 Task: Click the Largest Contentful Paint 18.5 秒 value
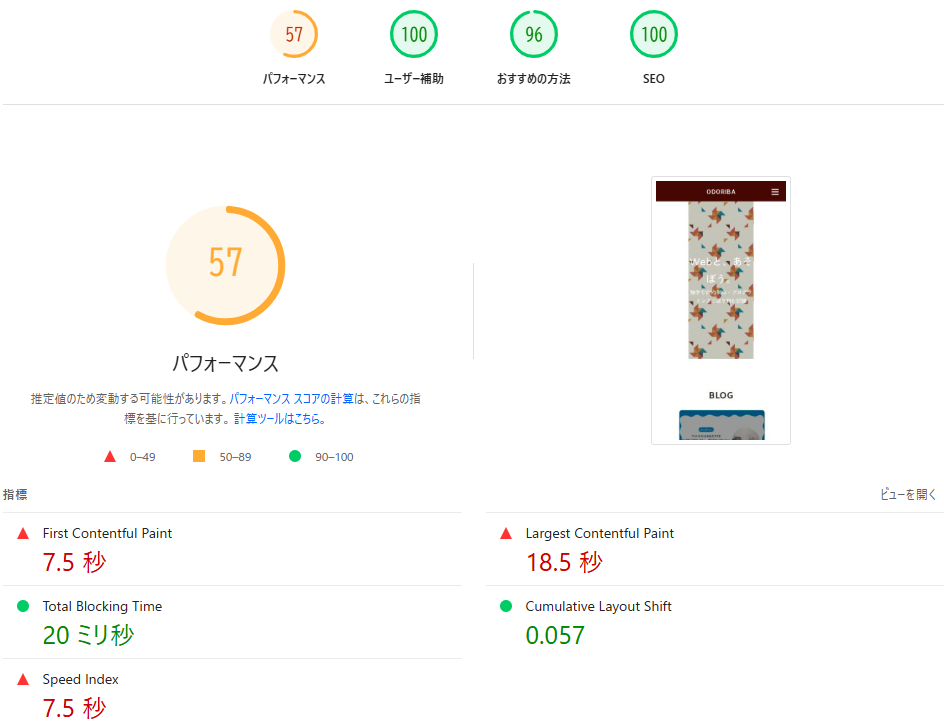[x=564, y=562]
